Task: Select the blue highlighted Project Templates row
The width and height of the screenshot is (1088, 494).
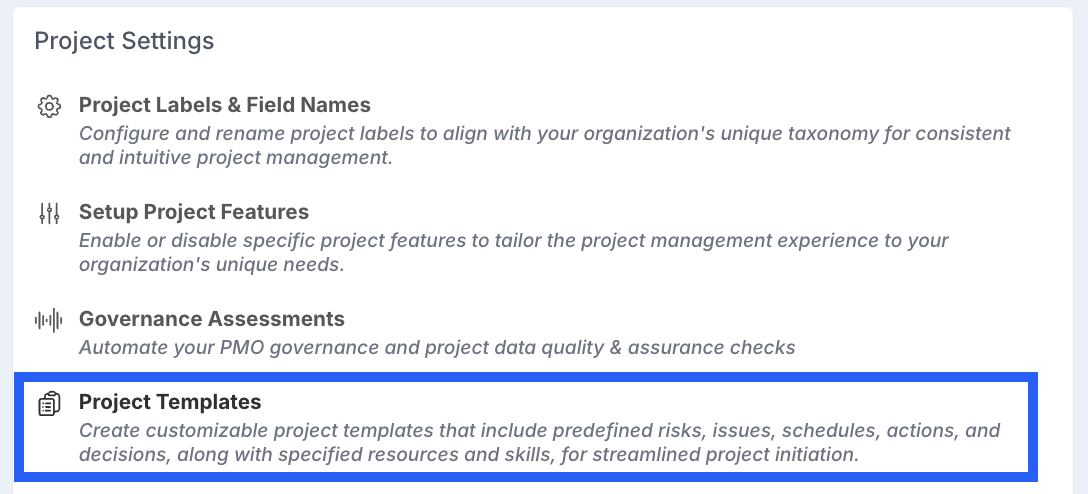Action: (527, 427)
